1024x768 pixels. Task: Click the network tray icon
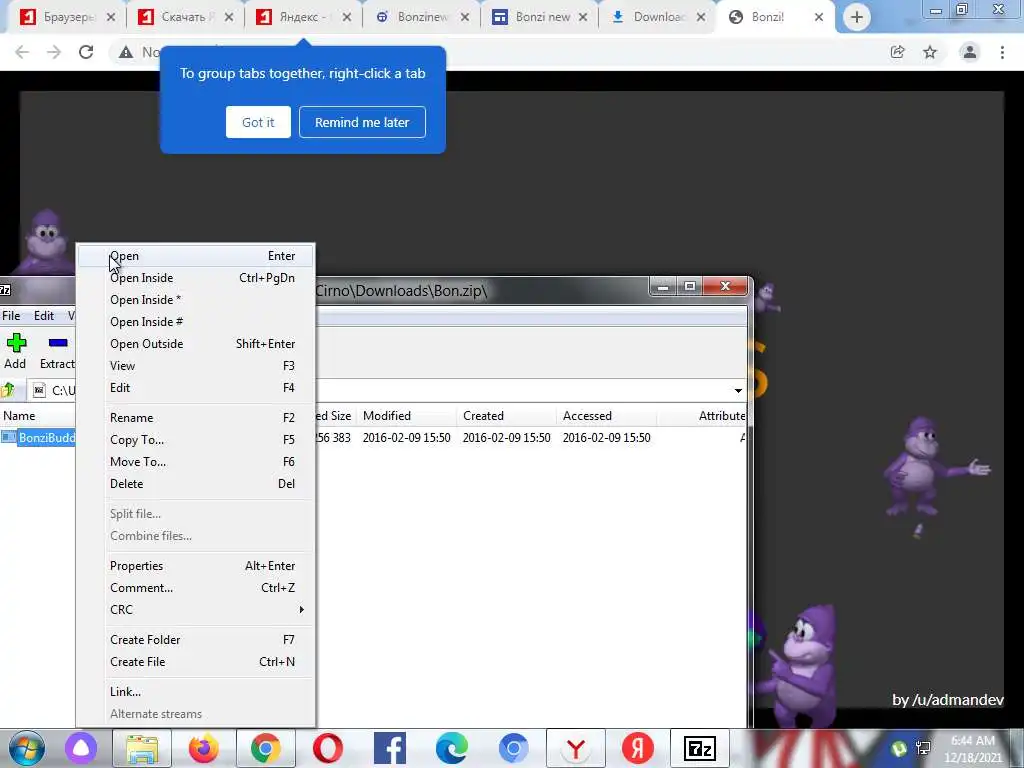click(923, 748)
